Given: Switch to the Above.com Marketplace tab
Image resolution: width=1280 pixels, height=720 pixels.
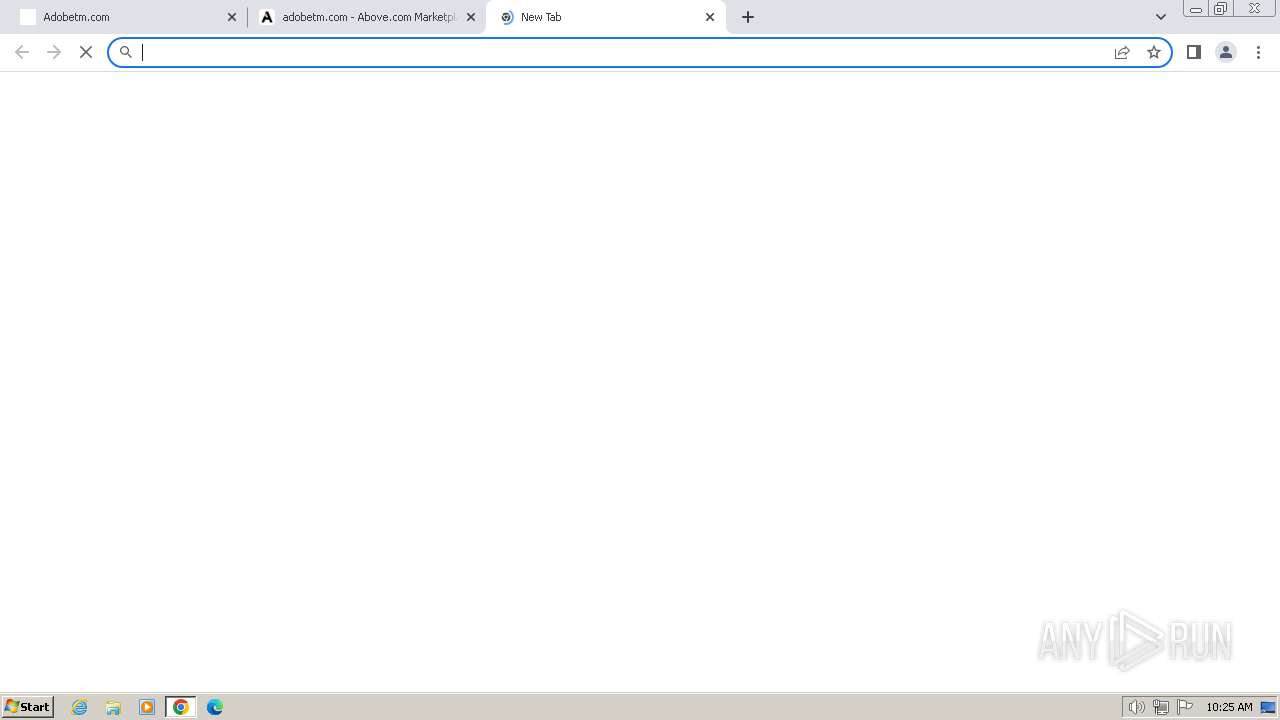Looking at the screenshot, I should click(x=366, y=17).
